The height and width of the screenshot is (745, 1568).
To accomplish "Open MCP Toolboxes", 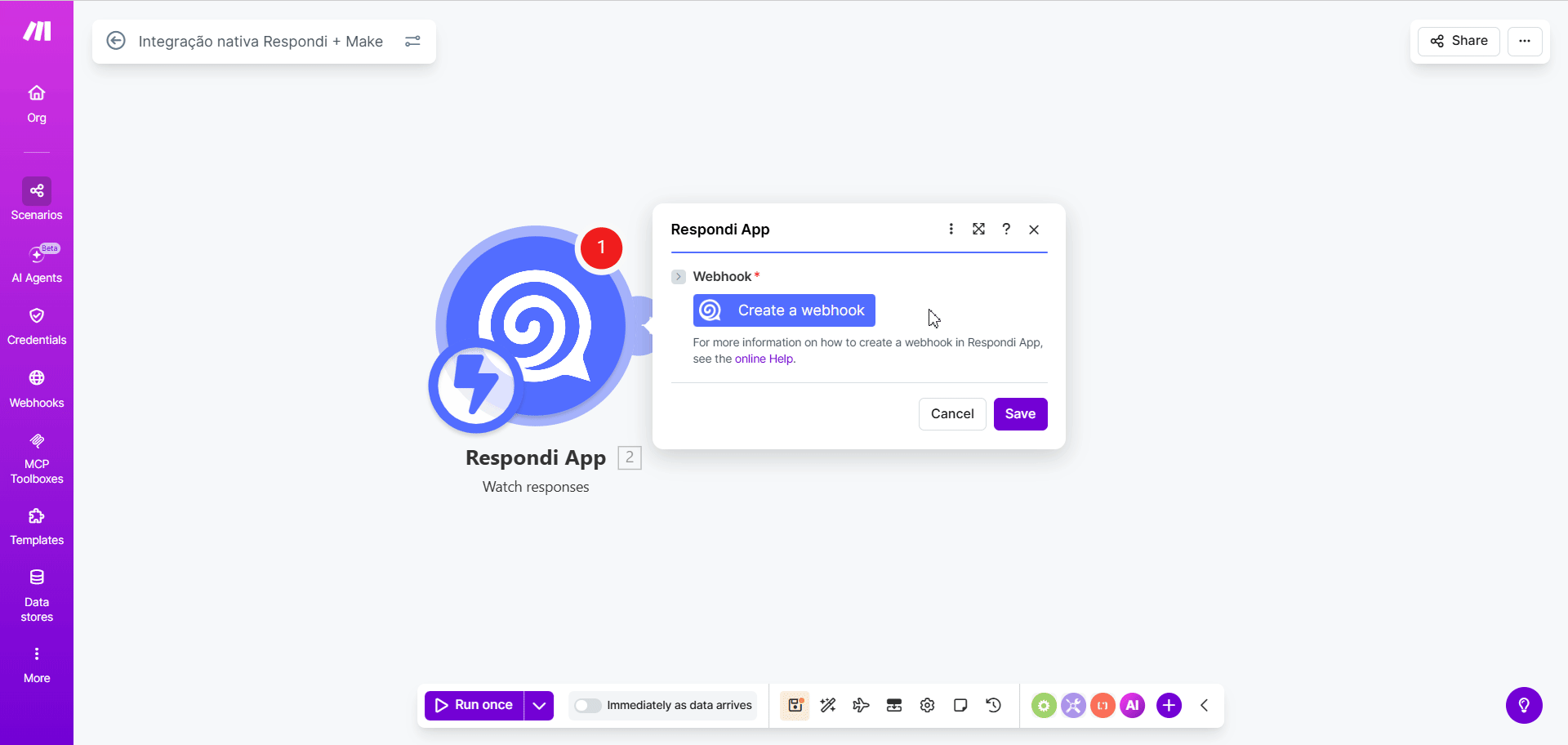I will [37, 459].
